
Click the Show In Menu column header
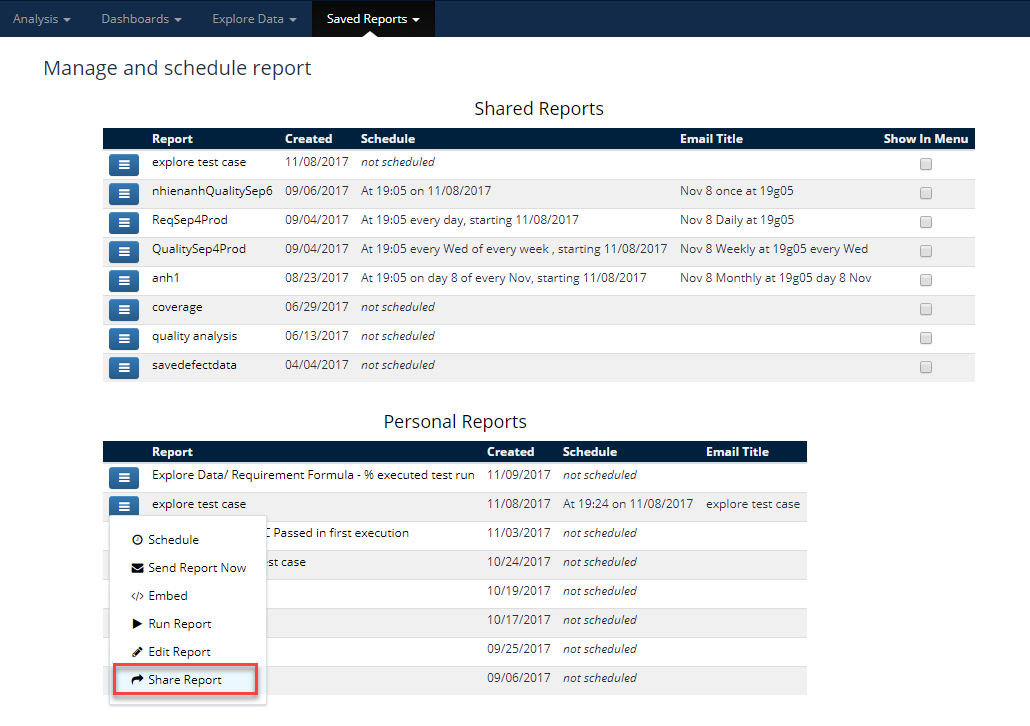pos(926,139)
